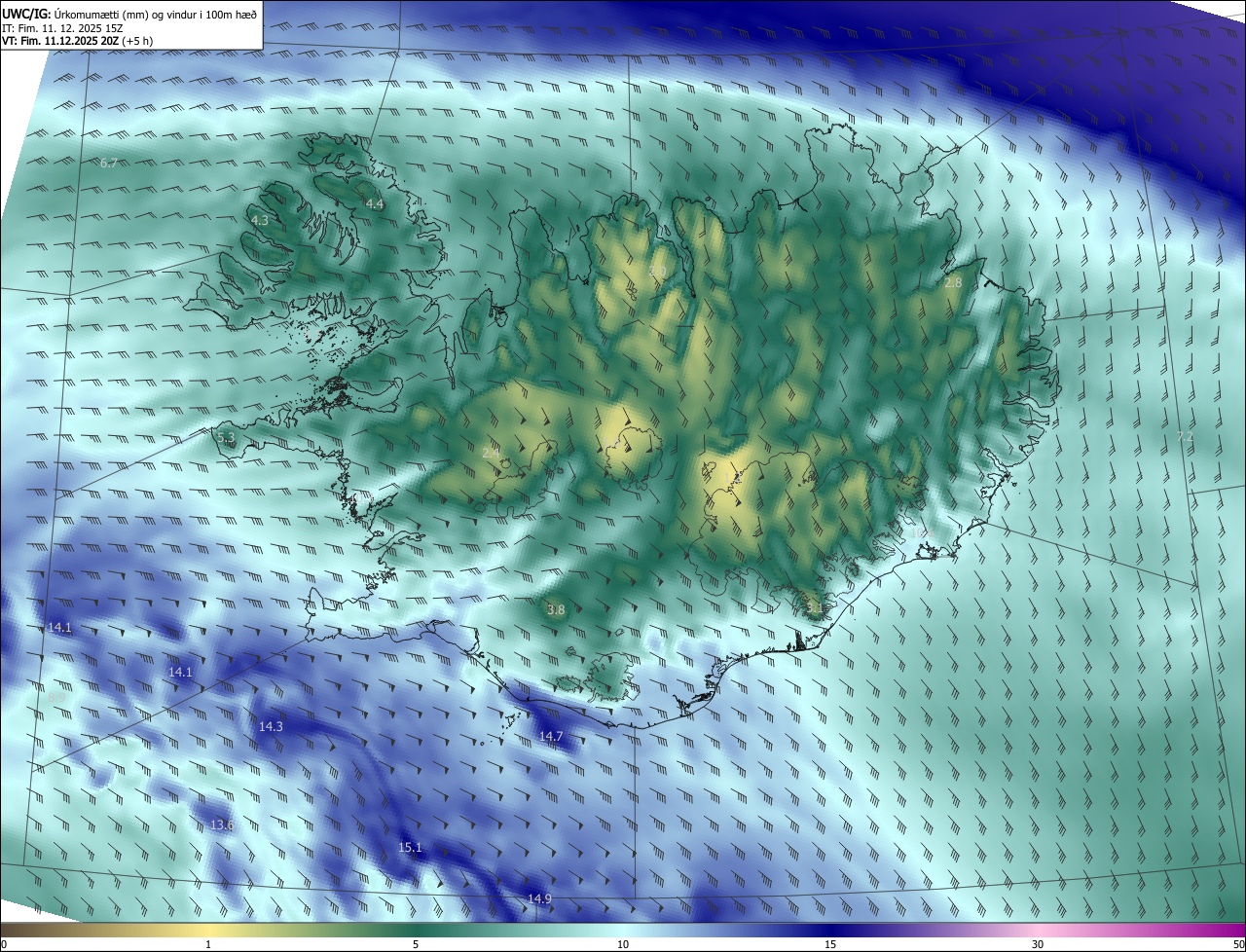Click the 3.1 value on the southeast glacier

815,608
